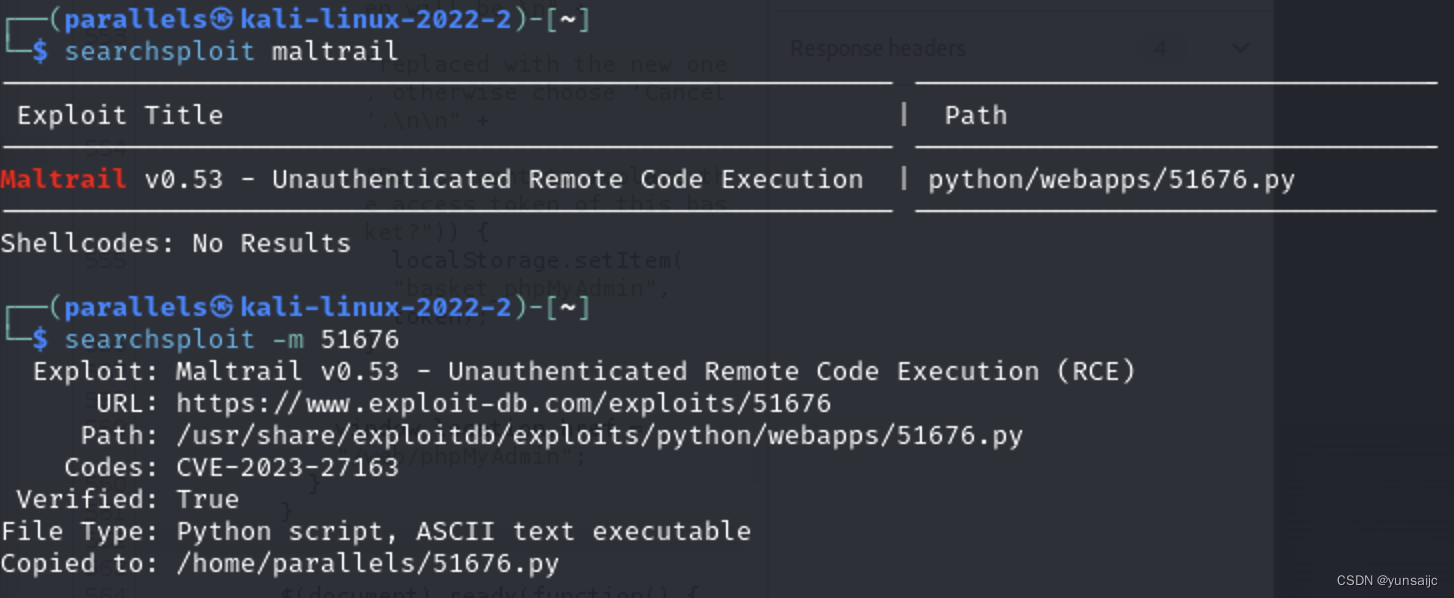The image size is (1454, 598).
Task: Expand the faint 'Response headers' section chevron
Action: point(1240,48)
